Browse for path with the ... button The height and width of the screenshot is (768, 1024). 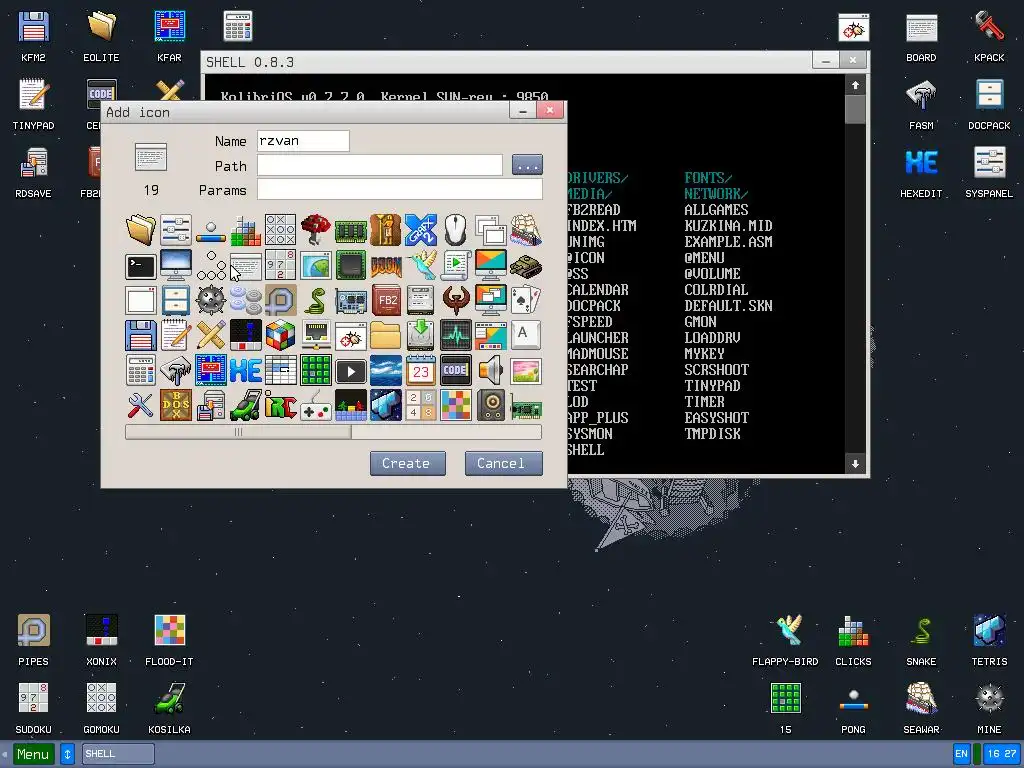click(x=527, y=165)
